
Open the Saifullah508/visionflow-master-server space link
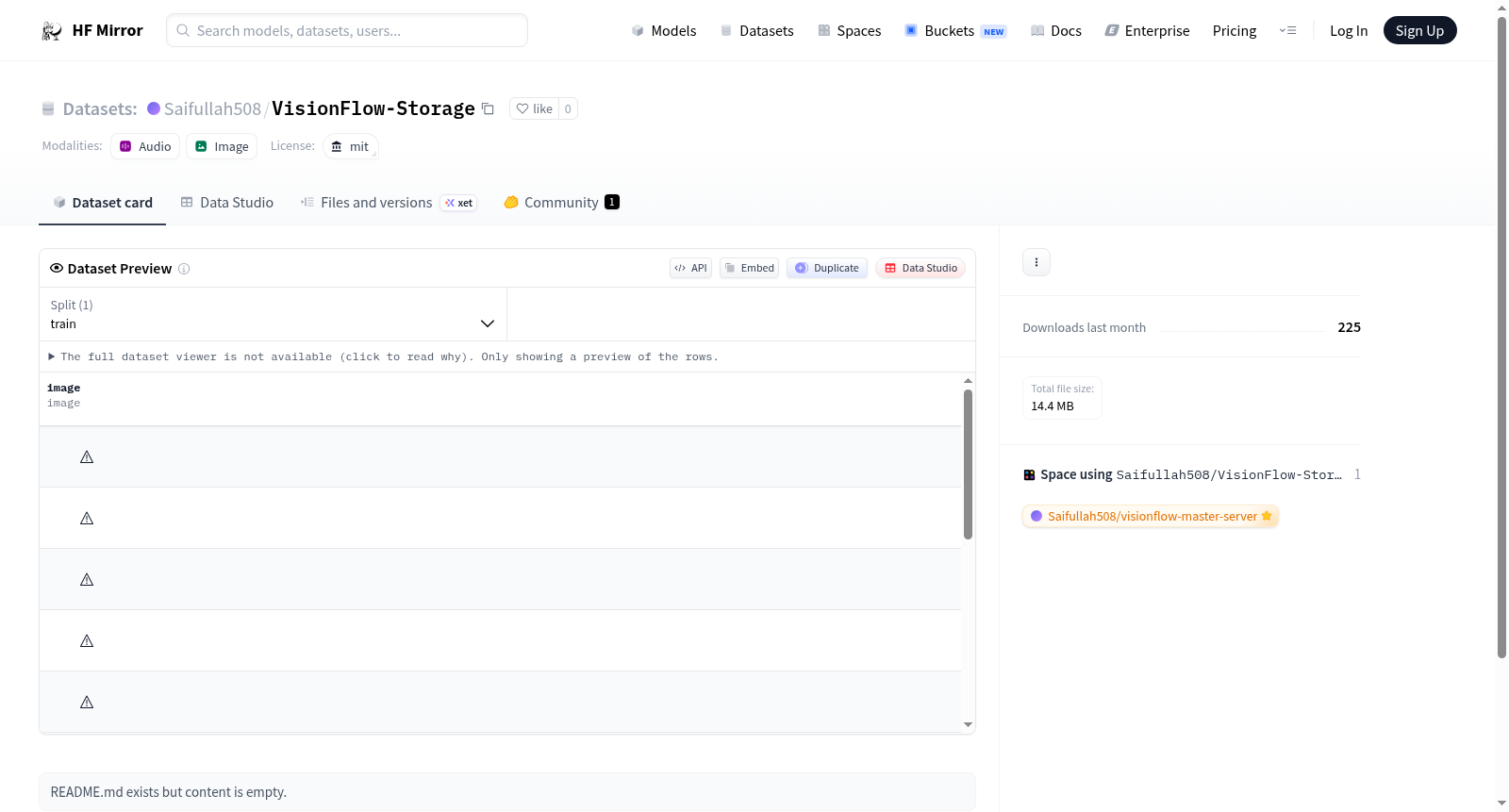(1152, 516)
